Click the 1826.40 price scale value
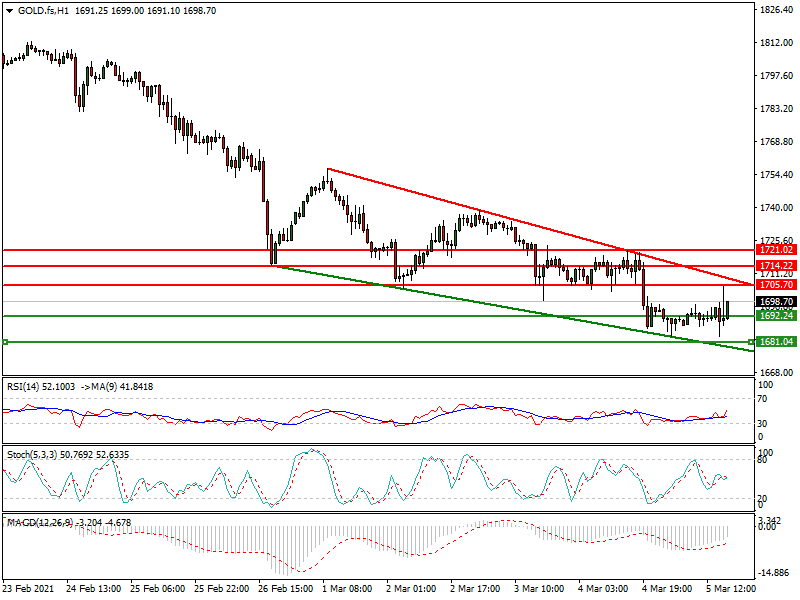The width and height of the screenshot is (800, 600). click(777, 10)
